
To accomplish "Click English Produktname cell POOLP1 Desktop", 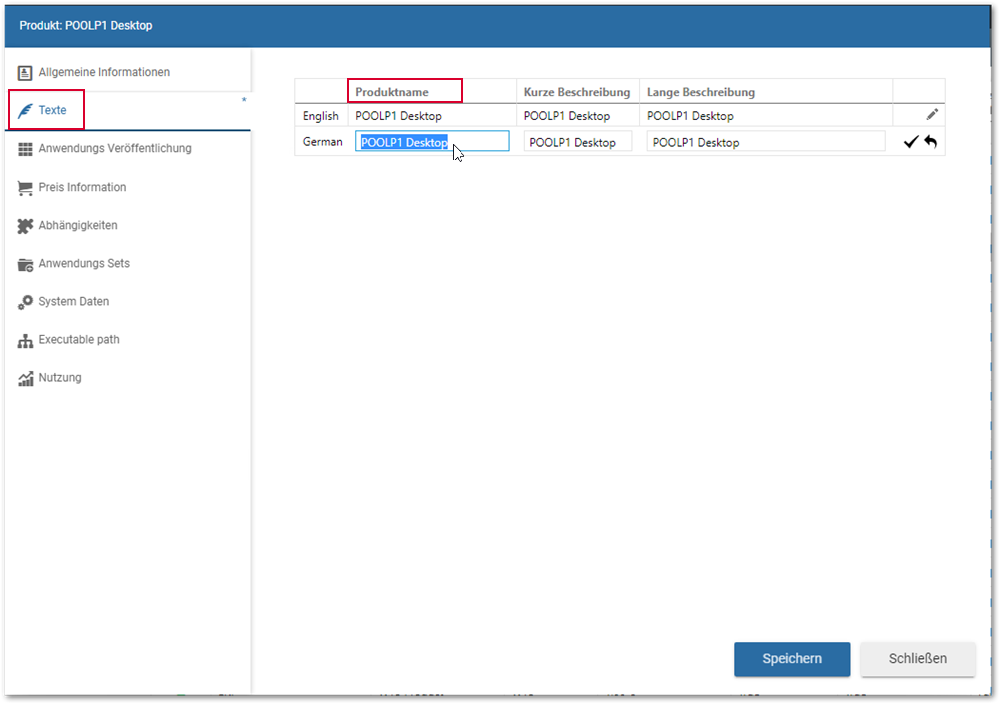I will 398,116.
